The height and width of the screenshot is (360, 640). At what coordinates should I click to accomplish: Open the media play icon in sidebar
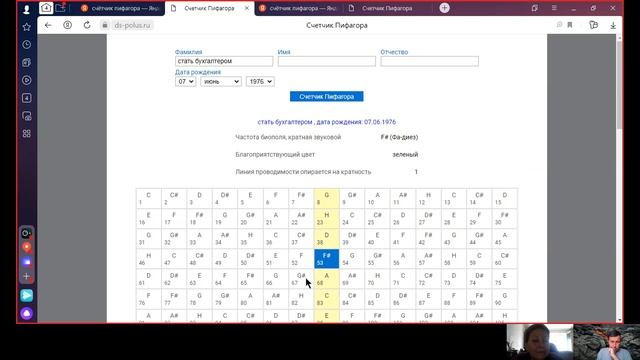coord(27,80)
